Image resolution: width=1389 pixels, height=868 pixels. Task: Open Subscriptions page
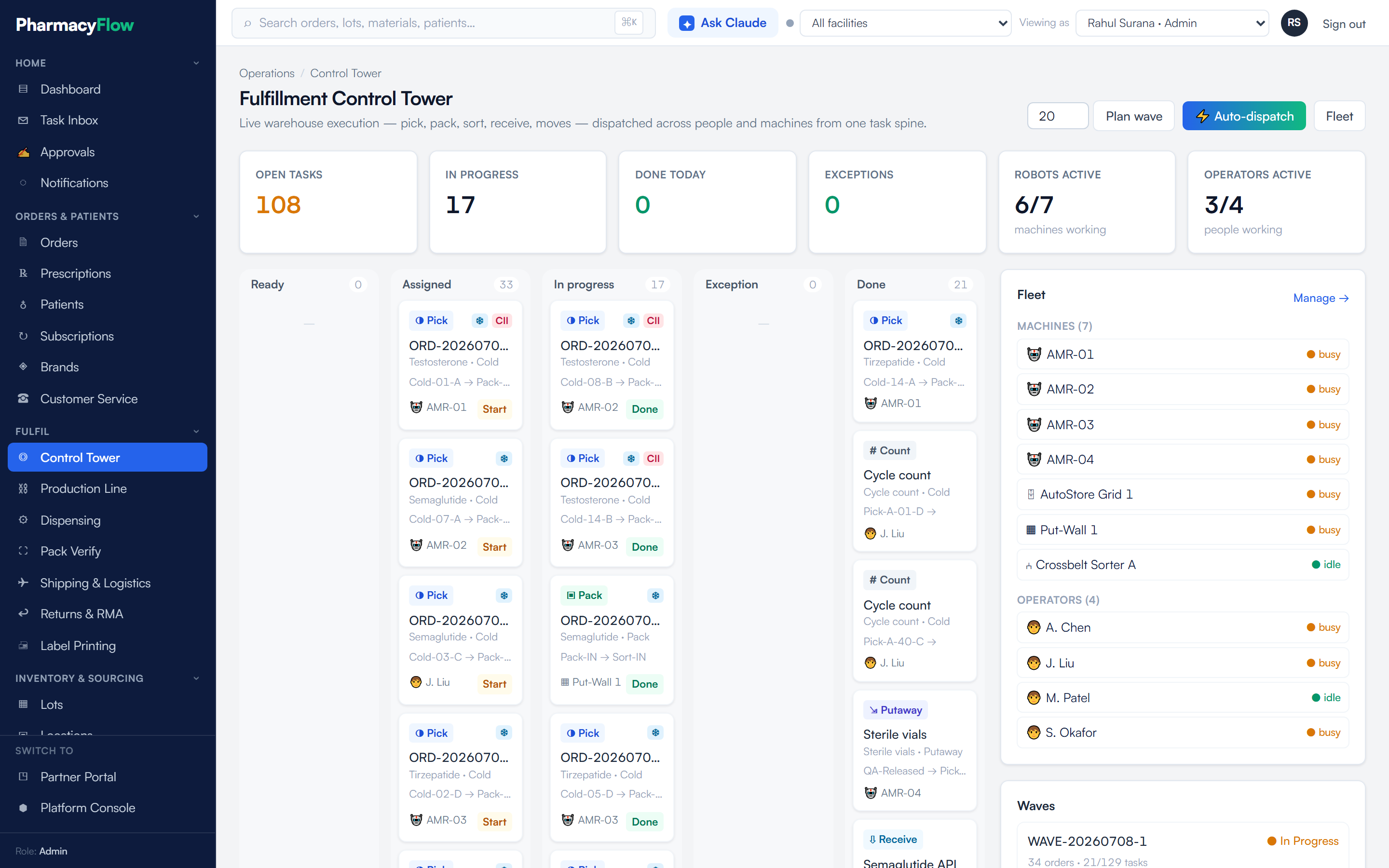(108, 336)
